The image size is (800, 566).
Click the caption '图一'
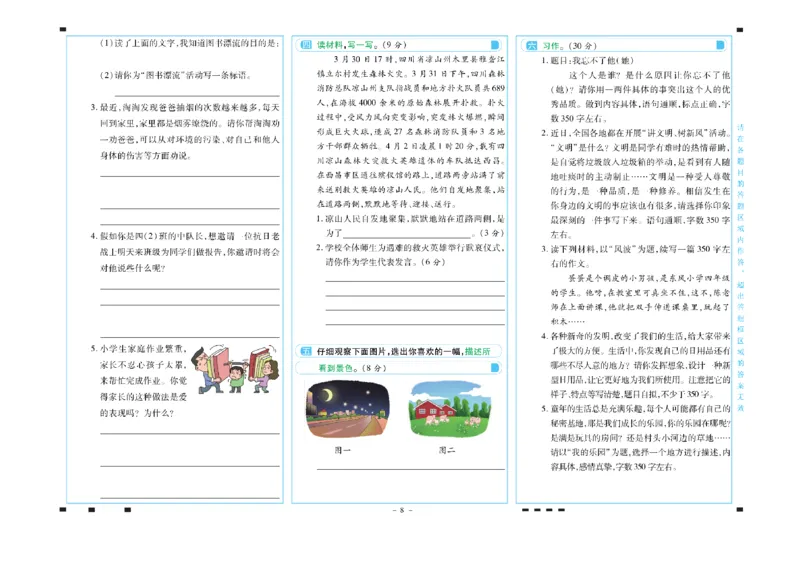coord(342,450)
